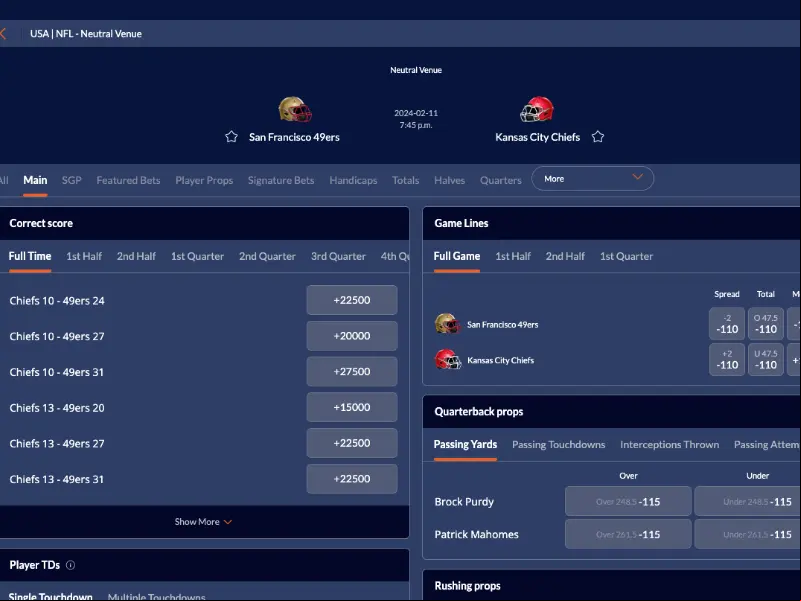The image size is (801, 601).
Task: Open the Featured Bets tab
Action: pyautogui.click(x=128, y=180)
